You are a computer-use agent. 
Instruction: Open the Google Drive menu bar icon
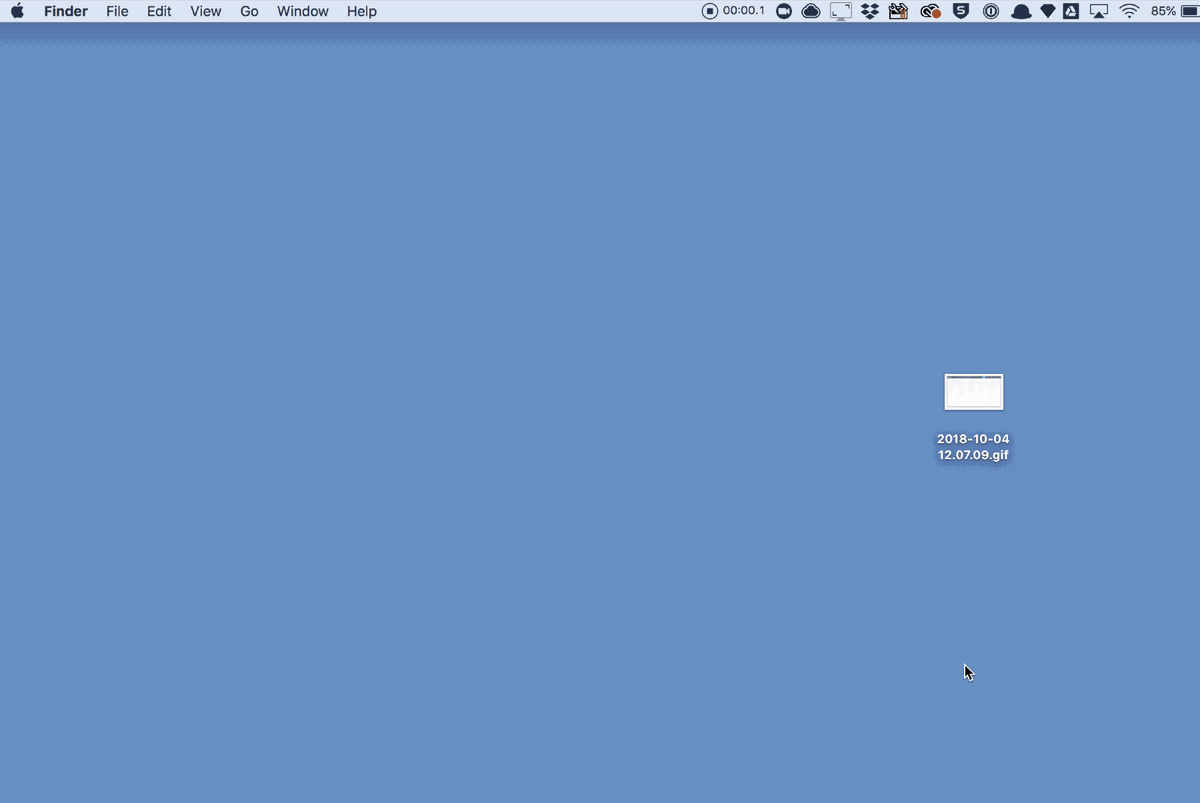tap(1071, 11)
